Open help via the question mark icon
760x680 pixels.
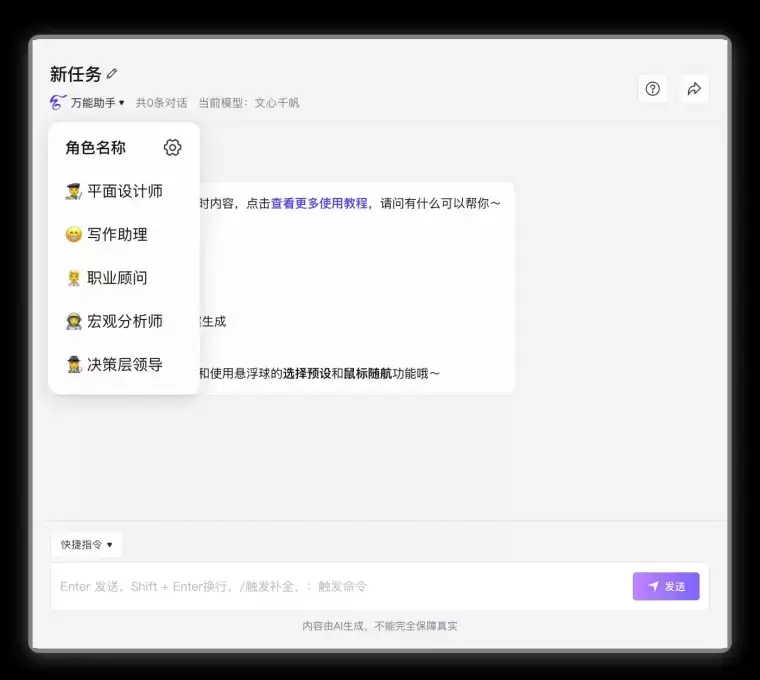653,89
